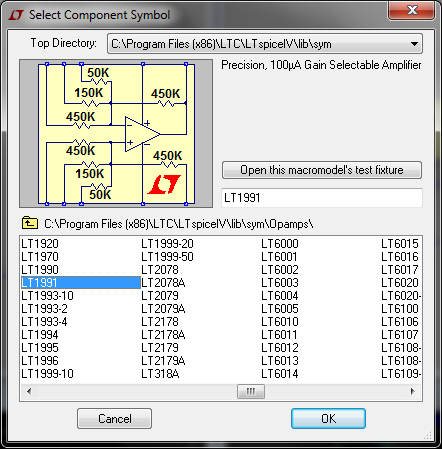This screenshot has height=449, width=442.
Task: Select LT2179A in the list
Action: click(x=163, y=361)
